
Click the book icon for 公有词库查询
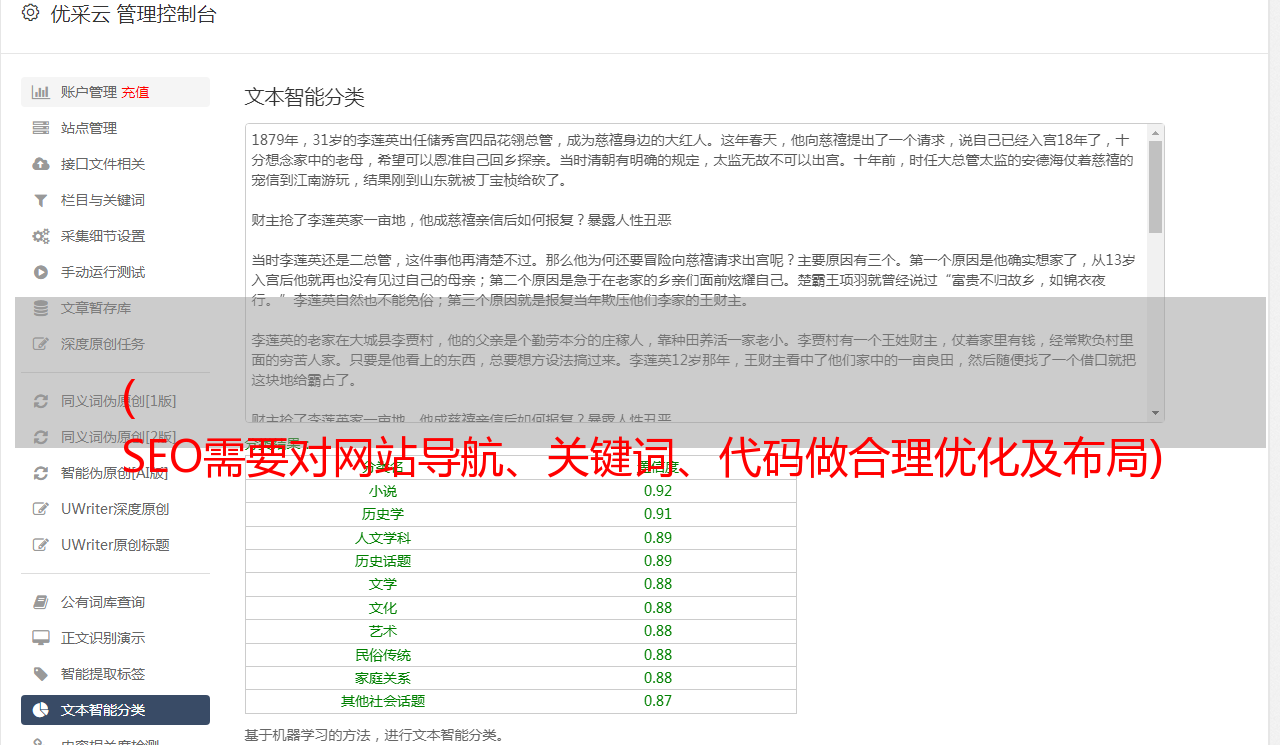pos(40,602)
